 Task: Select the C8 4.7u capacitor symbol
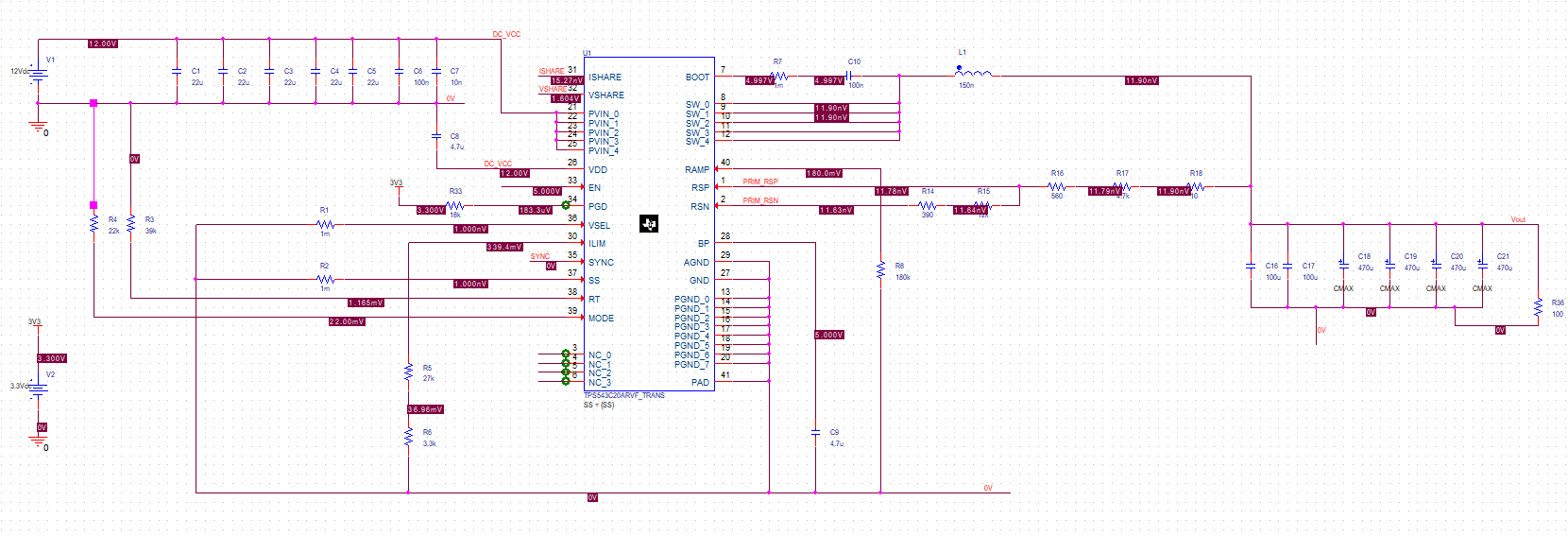coord(436,136)
